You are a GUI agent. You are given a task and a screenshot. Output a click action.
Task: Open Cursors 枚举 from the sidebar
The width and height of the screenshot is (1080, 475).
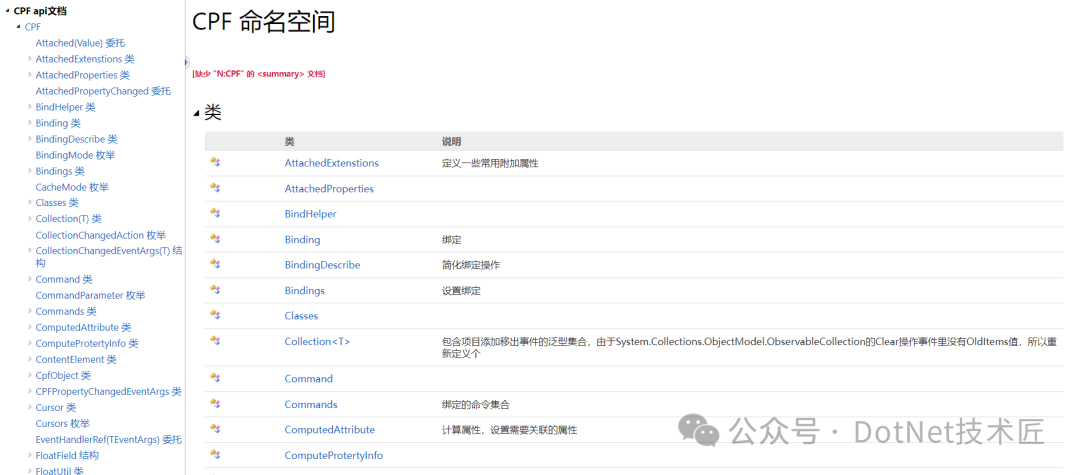[62, 423]
